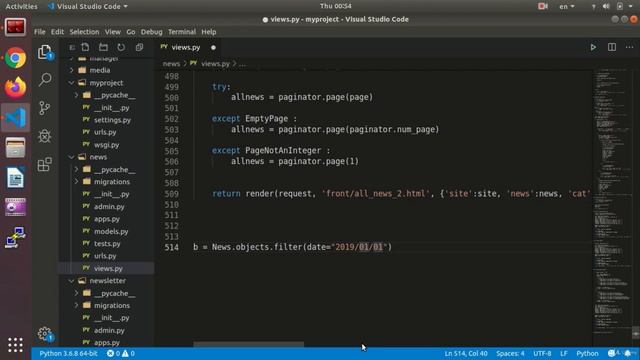
Task: Change end of line via LF
Action: pyautogui.click(x=564, y=353)
